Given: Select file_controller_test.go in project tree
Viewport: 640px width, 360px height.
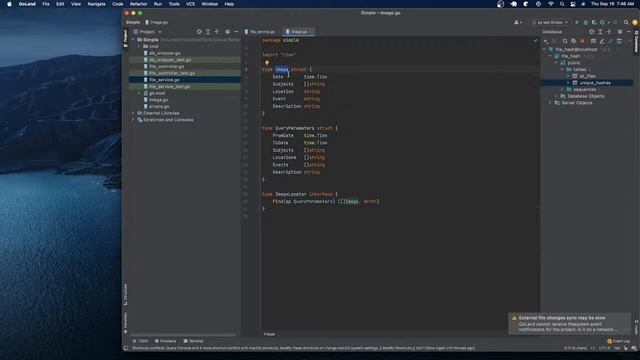Looking at the screenshot, I should coord(172,73).
